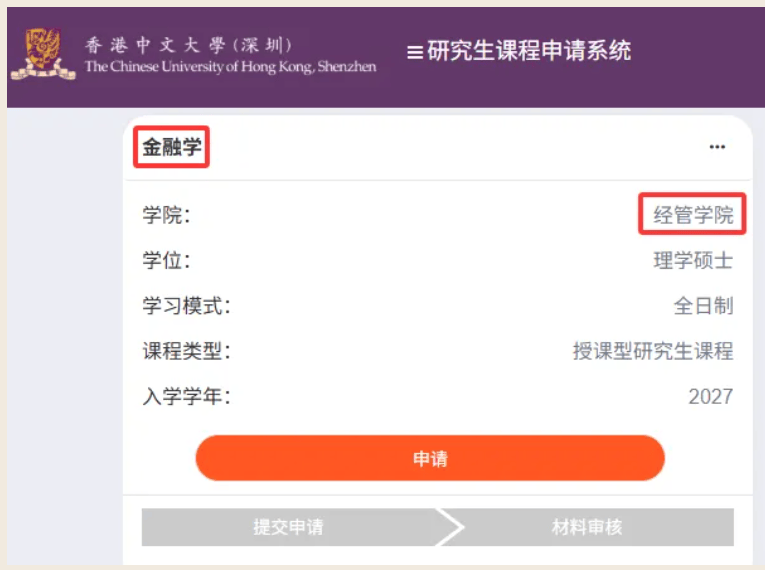Screen dimensions: 765x570
Task: Click the CUHK Shenzhen university crest logo
Action: point(43,54)
